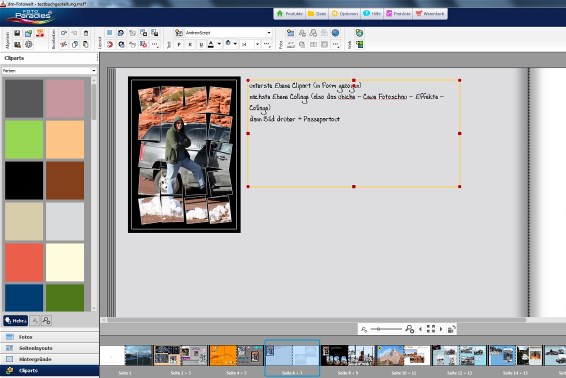Screen dimensions: 566x378
Task: Open page thumbnail Seite 10 - 11
Action: (x=403, y=356)
